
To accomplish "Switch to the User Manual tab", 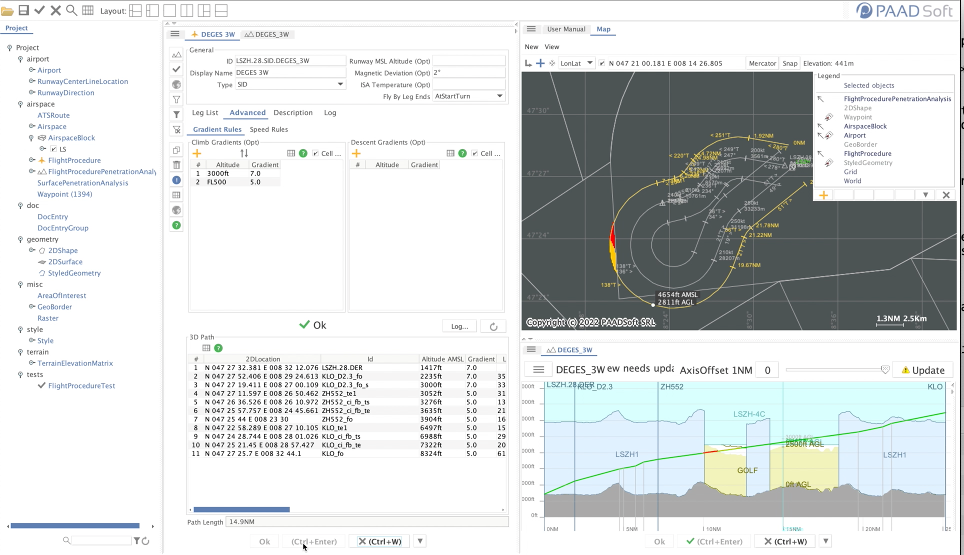I will tap(566, 29).
